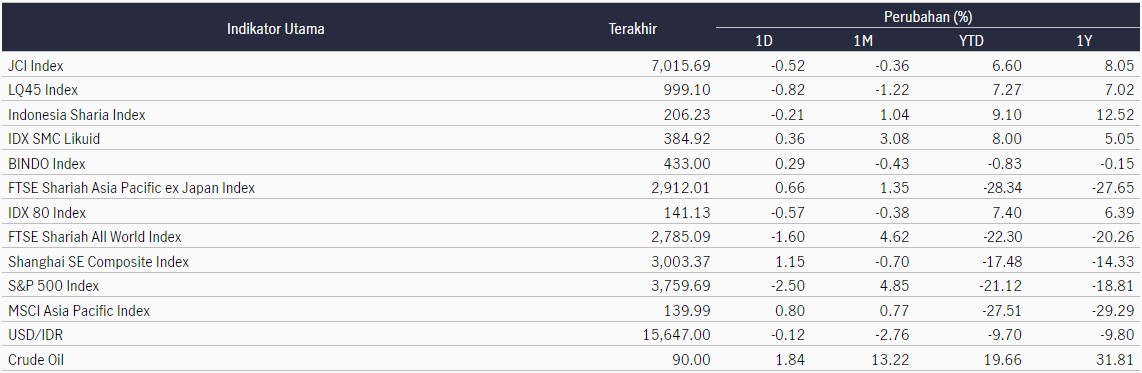Viewport: 1142px width, 373px height.
Task: Click the YTD column header
Action: tap(971, 42)
